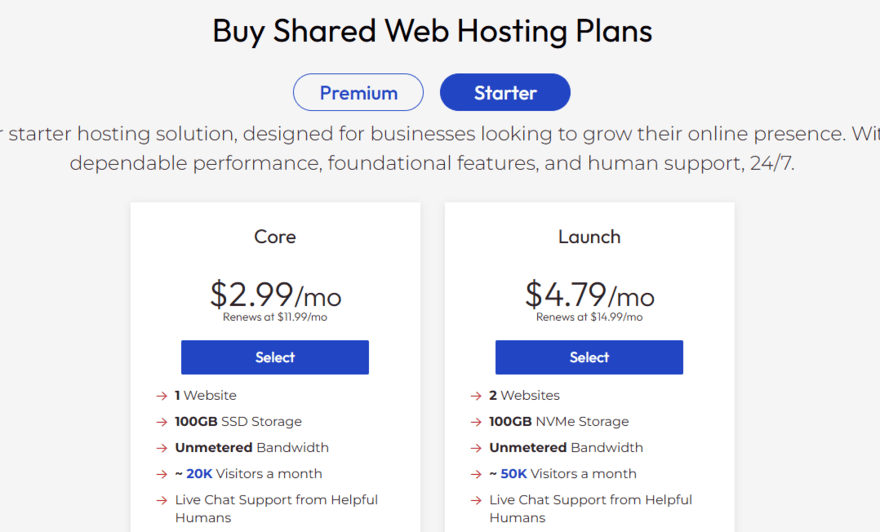
Task: Select the Core hosting plan
Action: pyautogui.click(x=275, y=357)
